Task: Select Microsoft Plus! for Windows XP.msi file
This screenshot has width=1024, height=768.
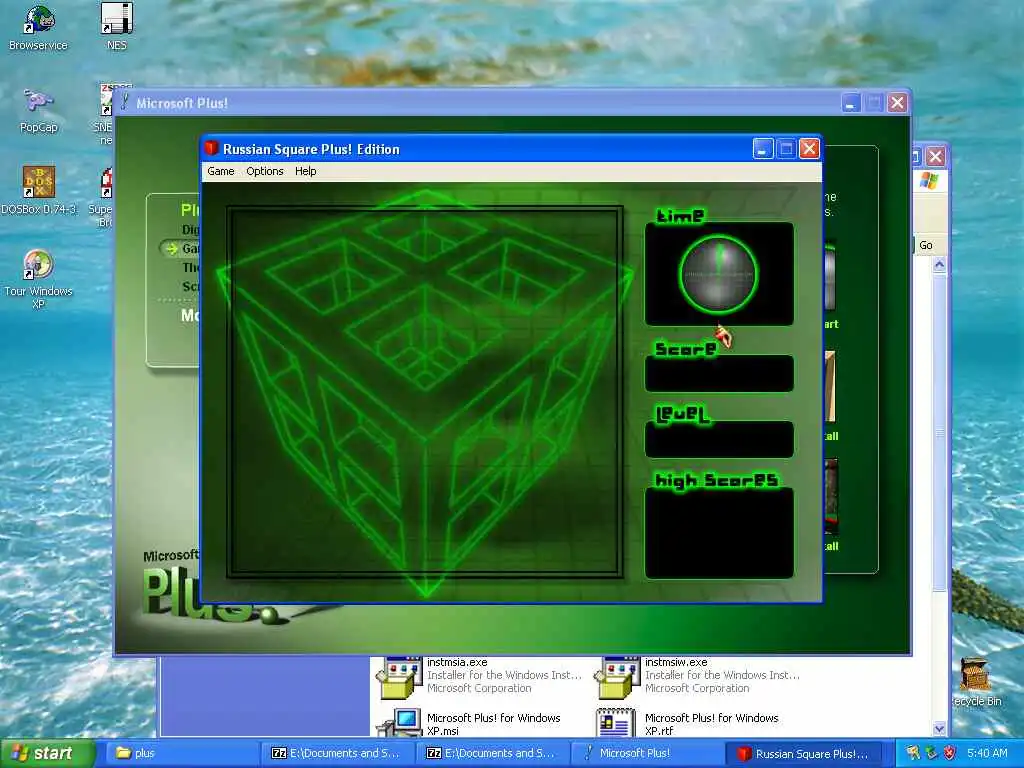Action: 470,723
